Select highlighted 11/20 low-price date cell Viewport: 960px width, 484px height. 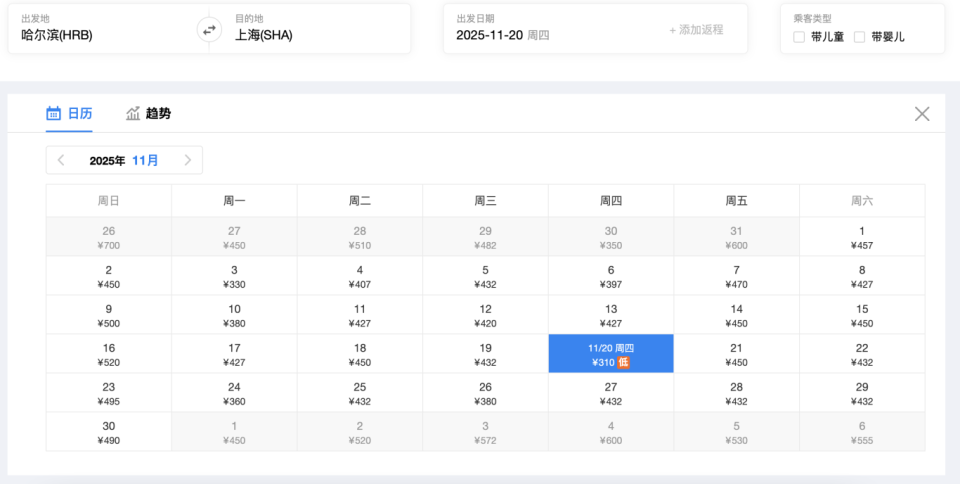610,354
